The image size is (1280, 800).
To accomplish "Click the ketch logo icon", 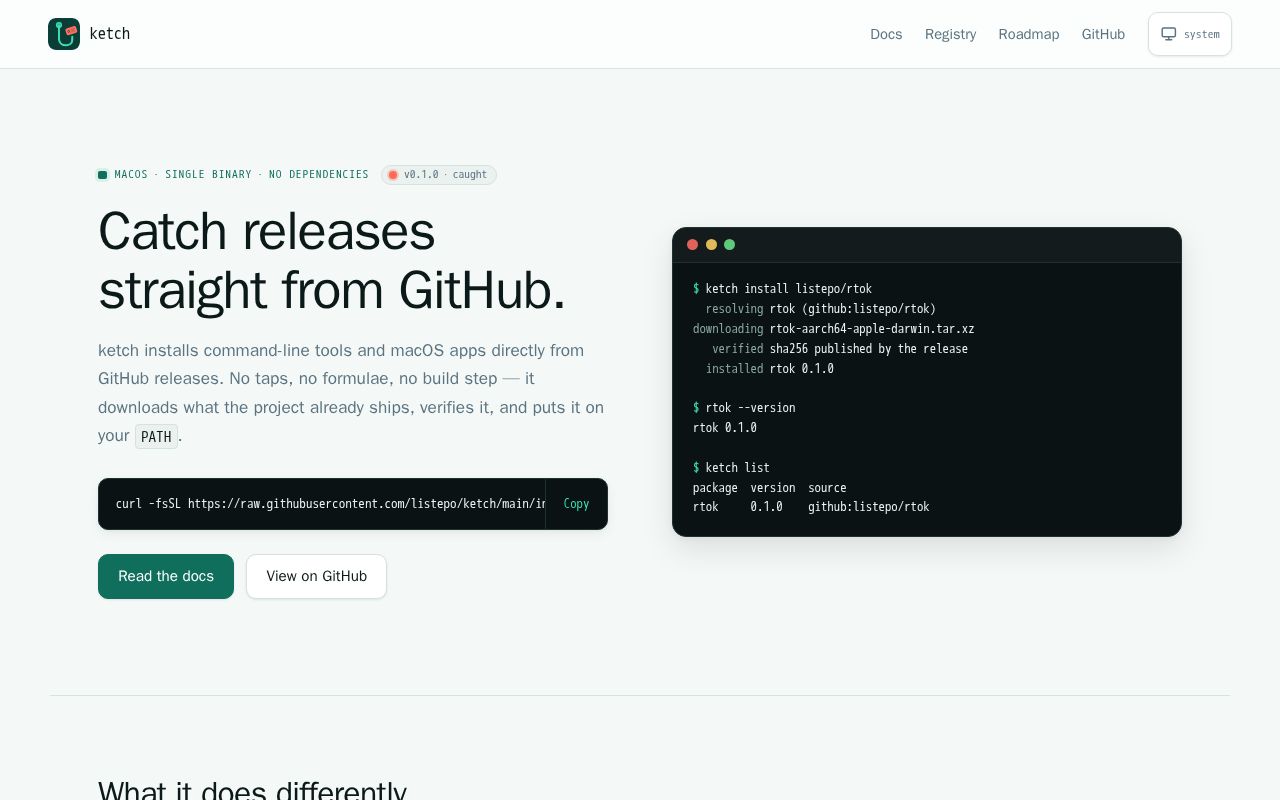I will (x=64, y=34).
